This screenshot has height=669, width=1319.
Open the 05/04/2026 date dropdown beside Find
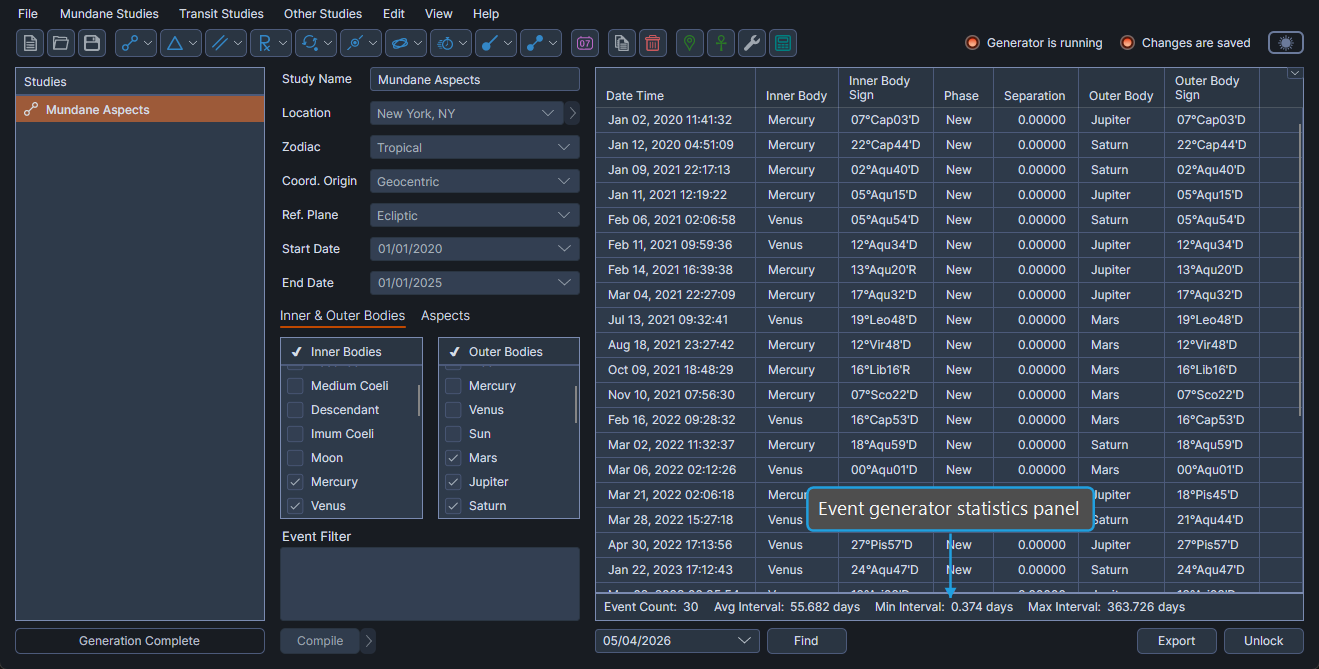pyautogui.click(x=677, y=641)
